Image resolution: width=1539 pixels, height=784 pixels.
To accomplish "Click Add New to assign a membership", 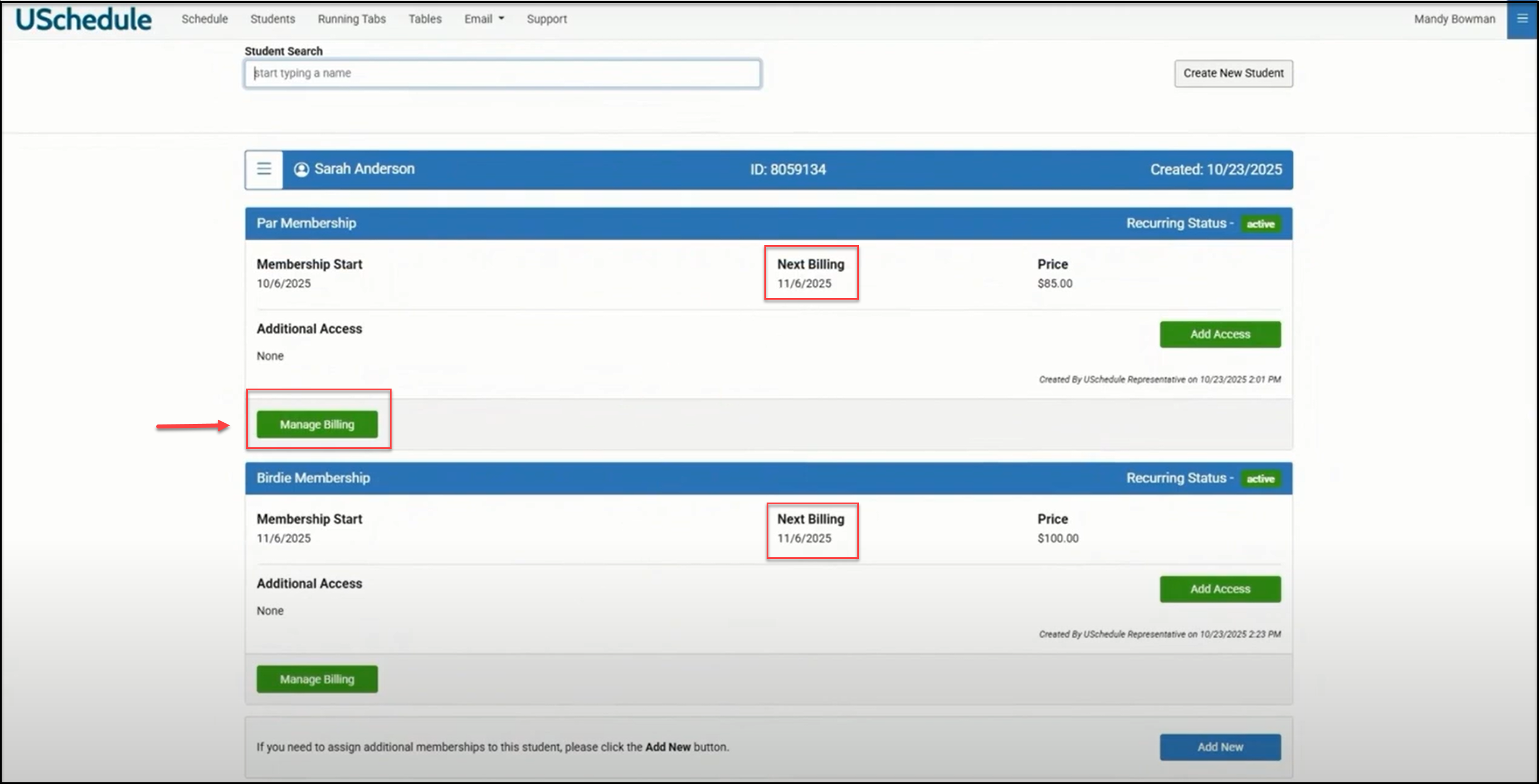I will tap(1220, 747).
